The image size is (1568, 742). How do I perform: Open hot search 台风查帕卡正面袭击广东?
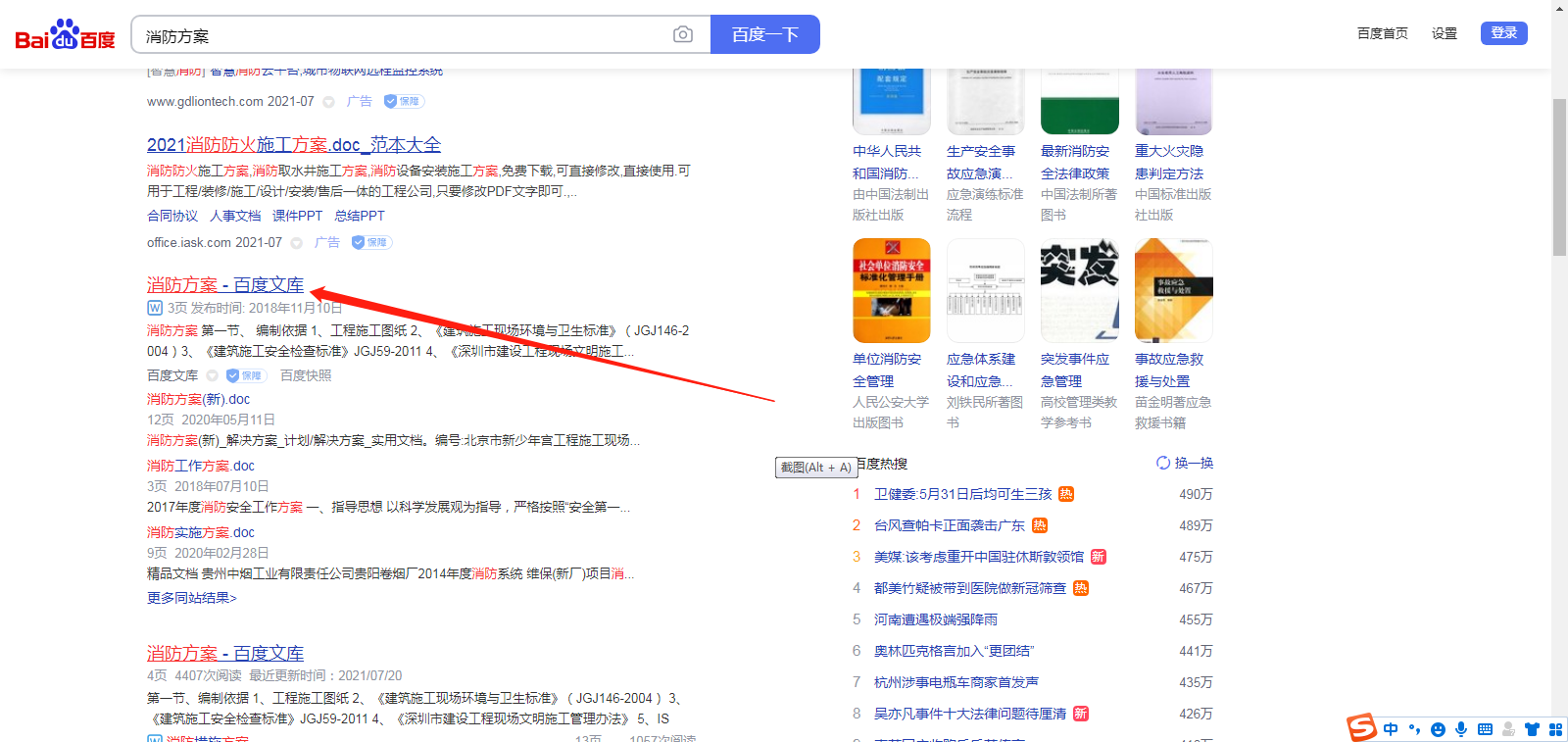coord(950,525)
